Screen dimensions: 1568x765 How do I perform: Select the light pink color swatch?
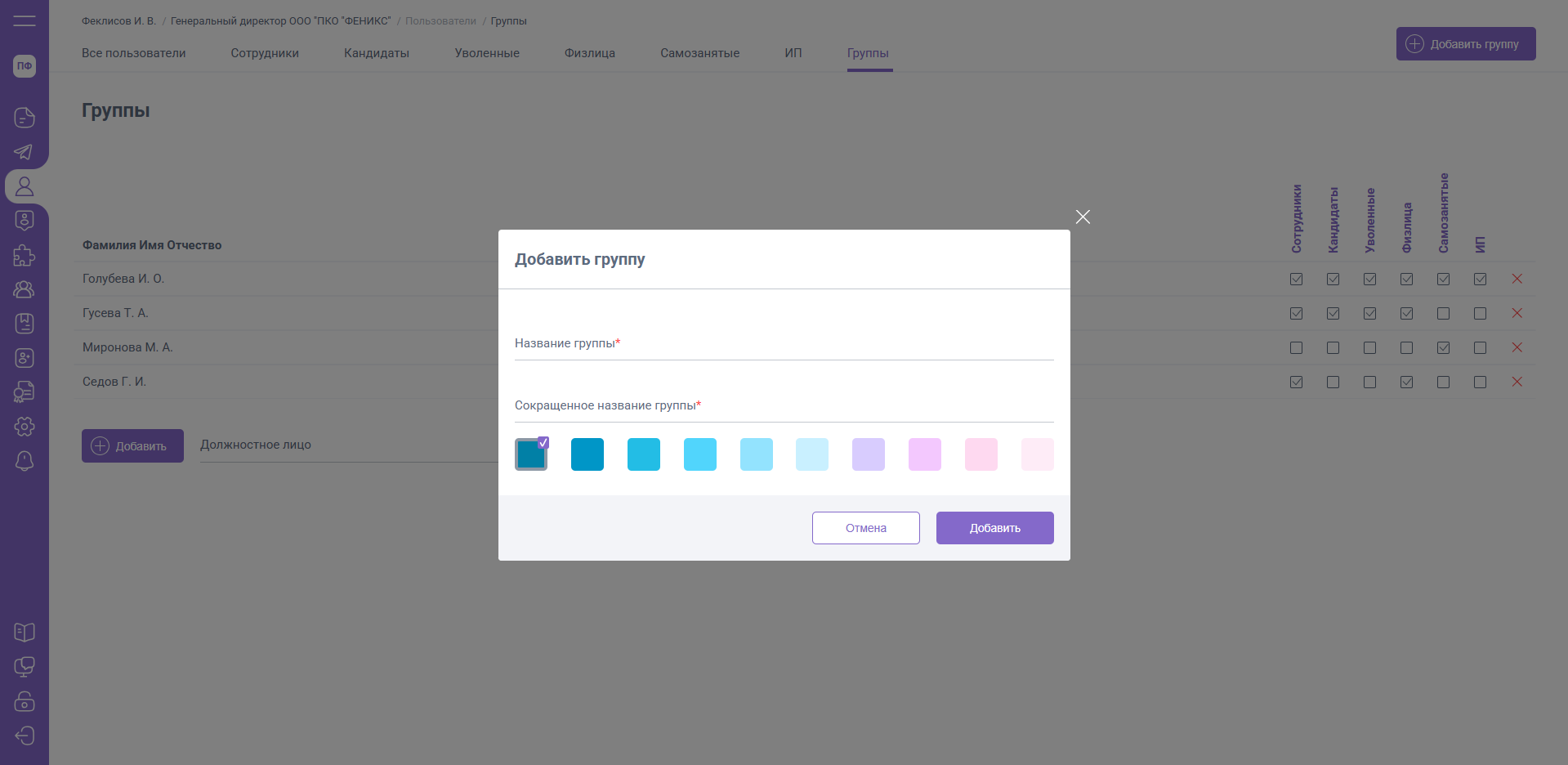[x=981, y=454]
